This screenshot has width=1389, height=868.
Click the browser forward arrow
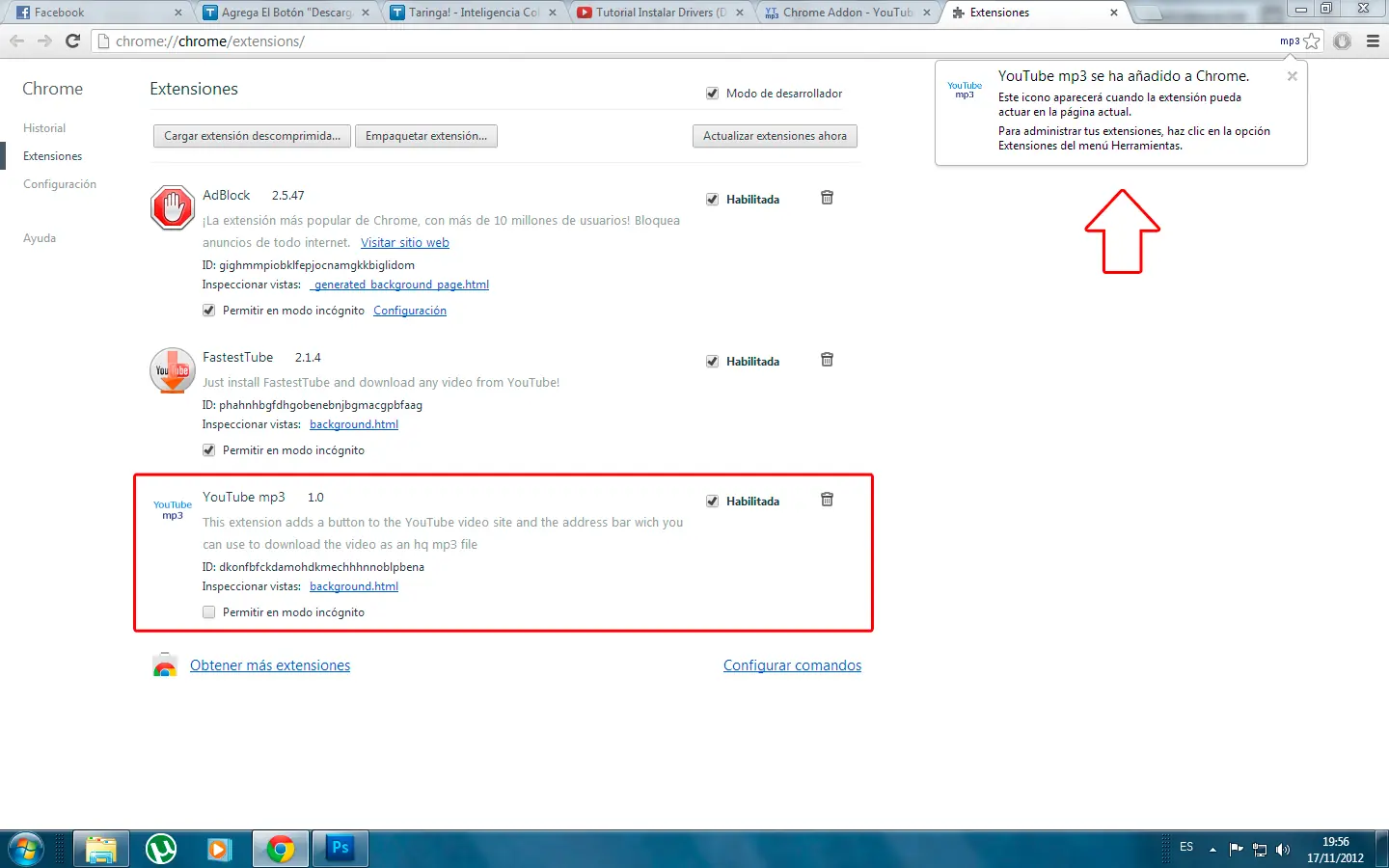click(x=44, y=41)
